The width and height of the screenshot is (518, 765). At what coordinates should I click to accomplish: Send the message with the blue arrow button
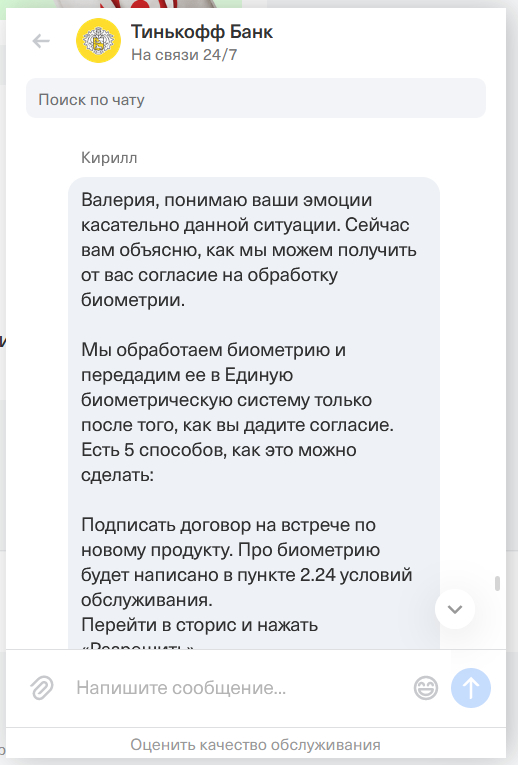point(471,688)
